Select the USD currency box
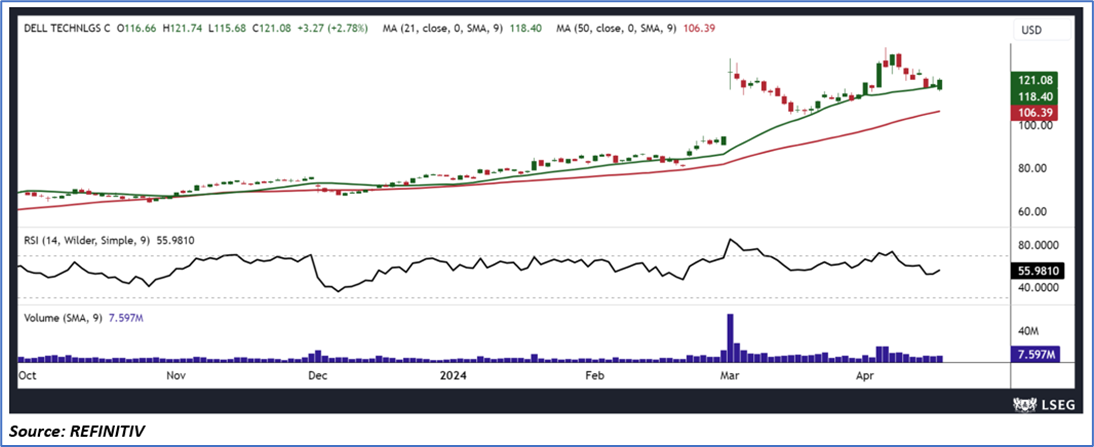 [x=1042, y=30]
